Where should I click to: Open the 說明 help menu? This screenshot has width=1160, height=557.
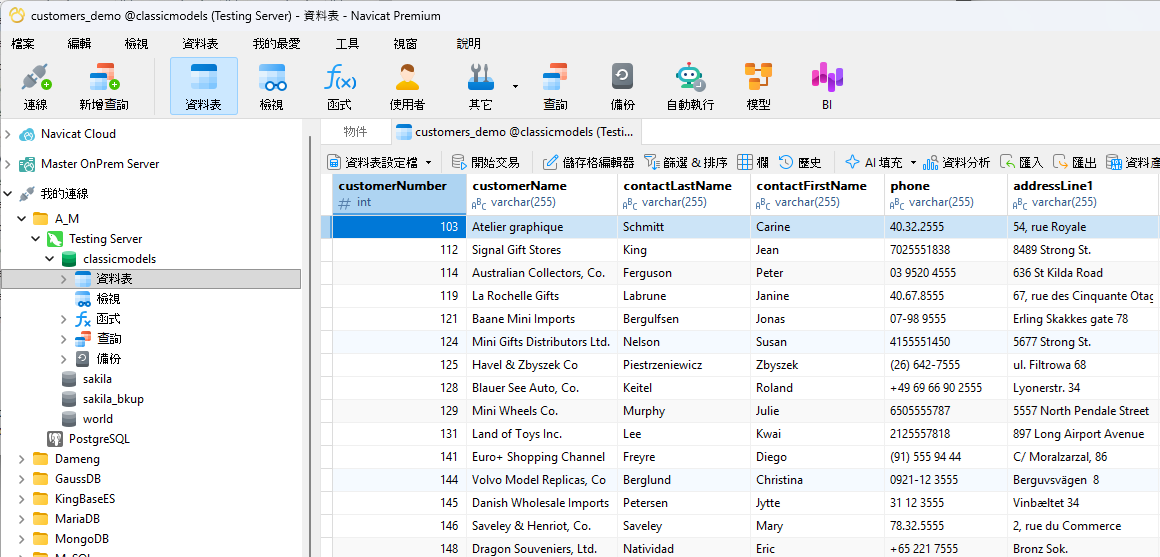468,44
